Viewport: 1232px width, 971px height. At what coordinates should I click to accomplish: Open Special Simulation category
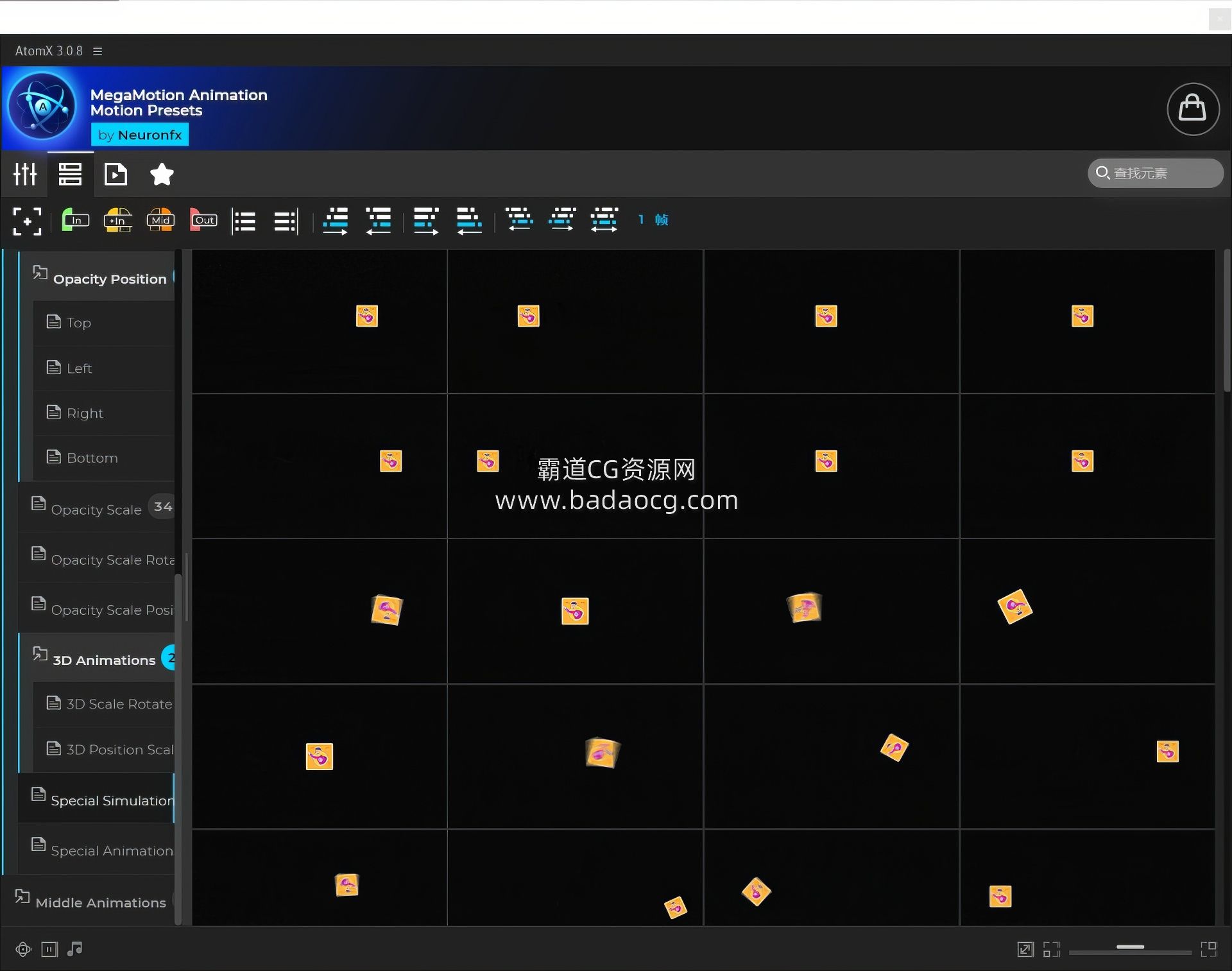coord(96,799)
